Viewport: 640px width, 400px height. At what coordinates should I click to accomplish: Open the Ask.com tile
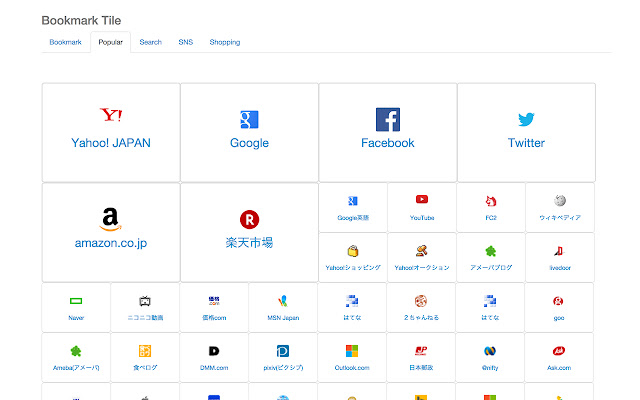[559, 358]
